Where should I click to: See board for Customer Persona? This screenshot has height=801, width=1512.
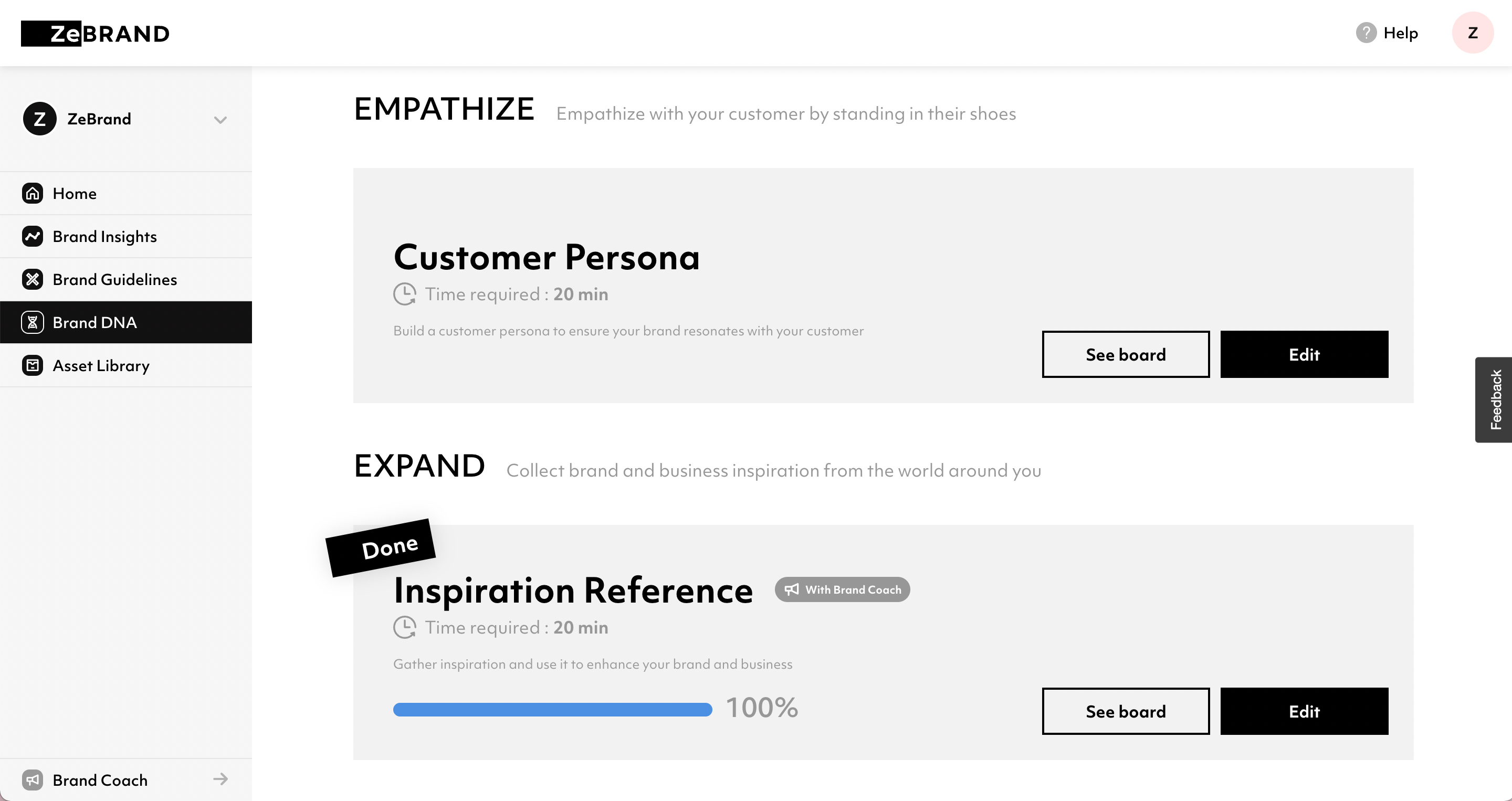tap(1125, 354)
